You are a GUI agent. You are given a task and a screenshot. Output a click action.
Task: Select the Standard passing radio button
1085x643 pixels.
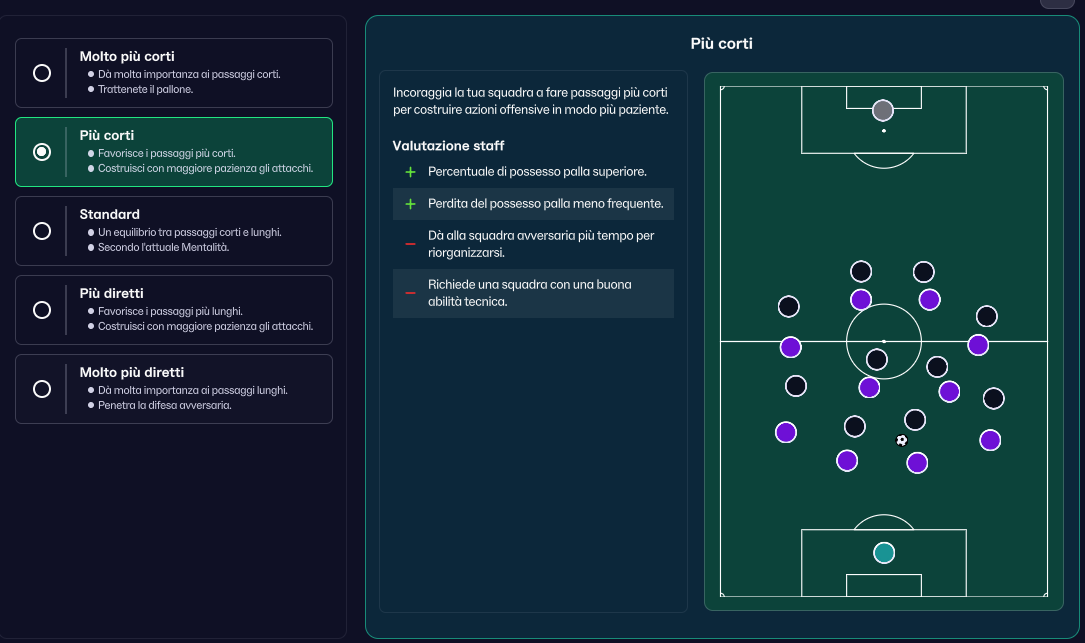coord(42,230)
